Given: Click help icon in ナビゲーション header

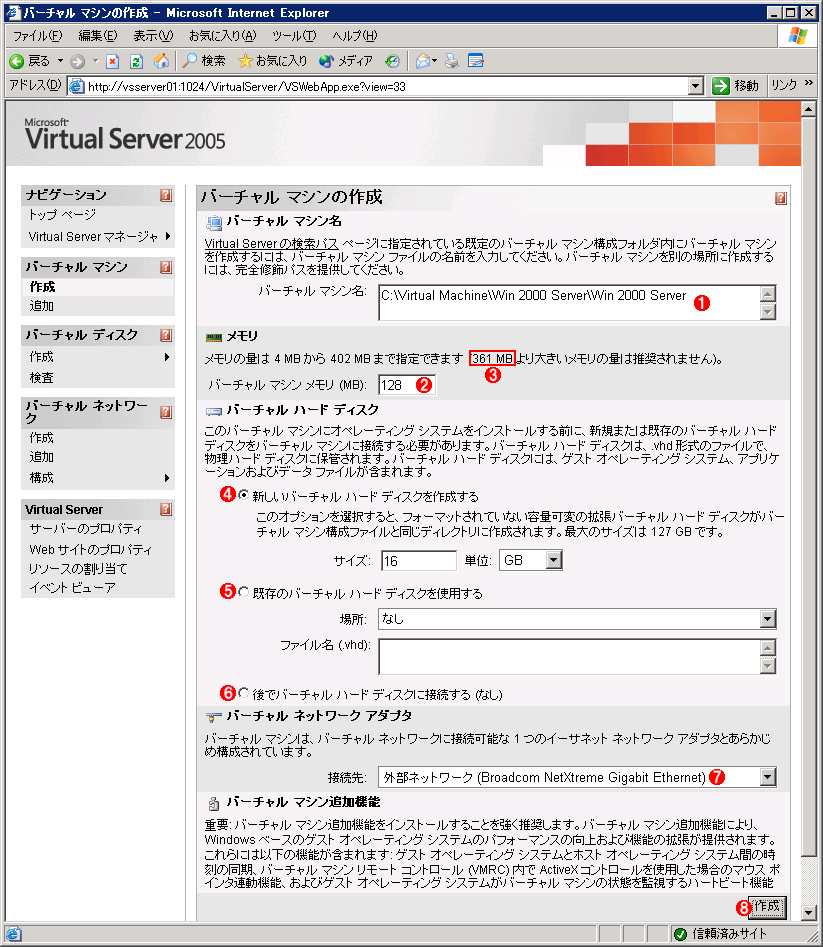Looking at the screenshot, I should tap(165, 195).
